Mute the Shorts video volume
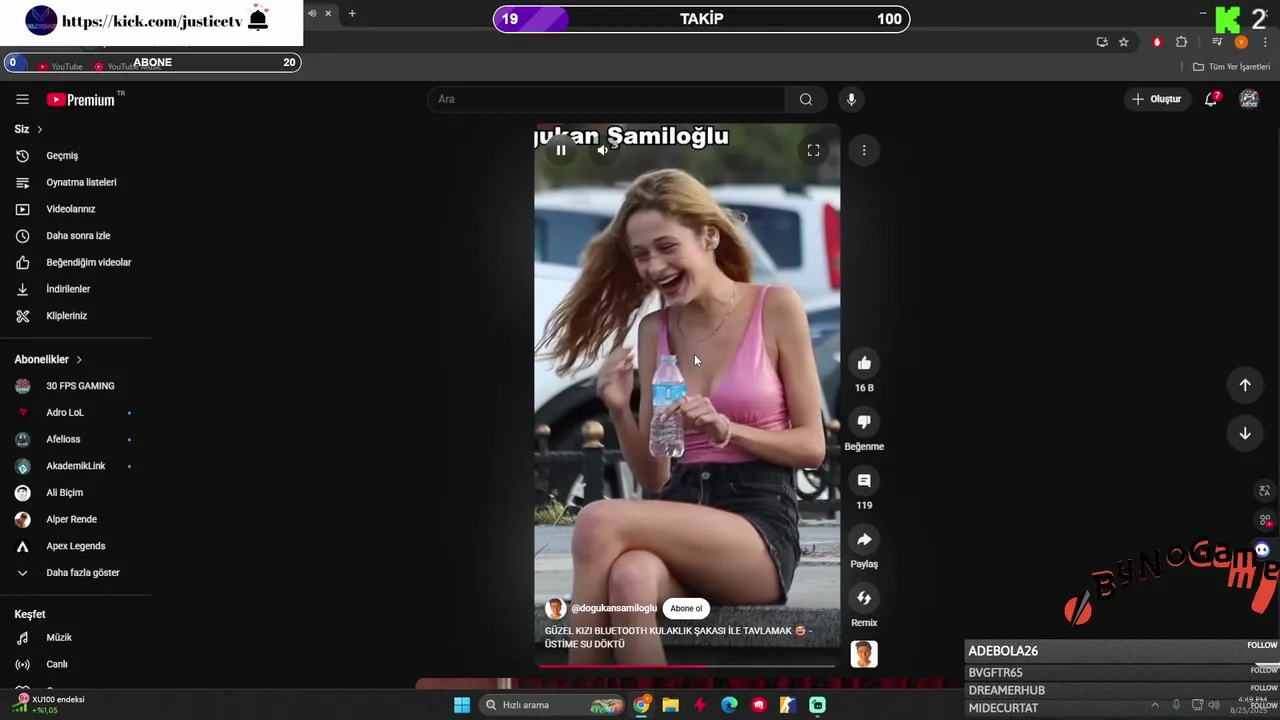 pos(603,150)
